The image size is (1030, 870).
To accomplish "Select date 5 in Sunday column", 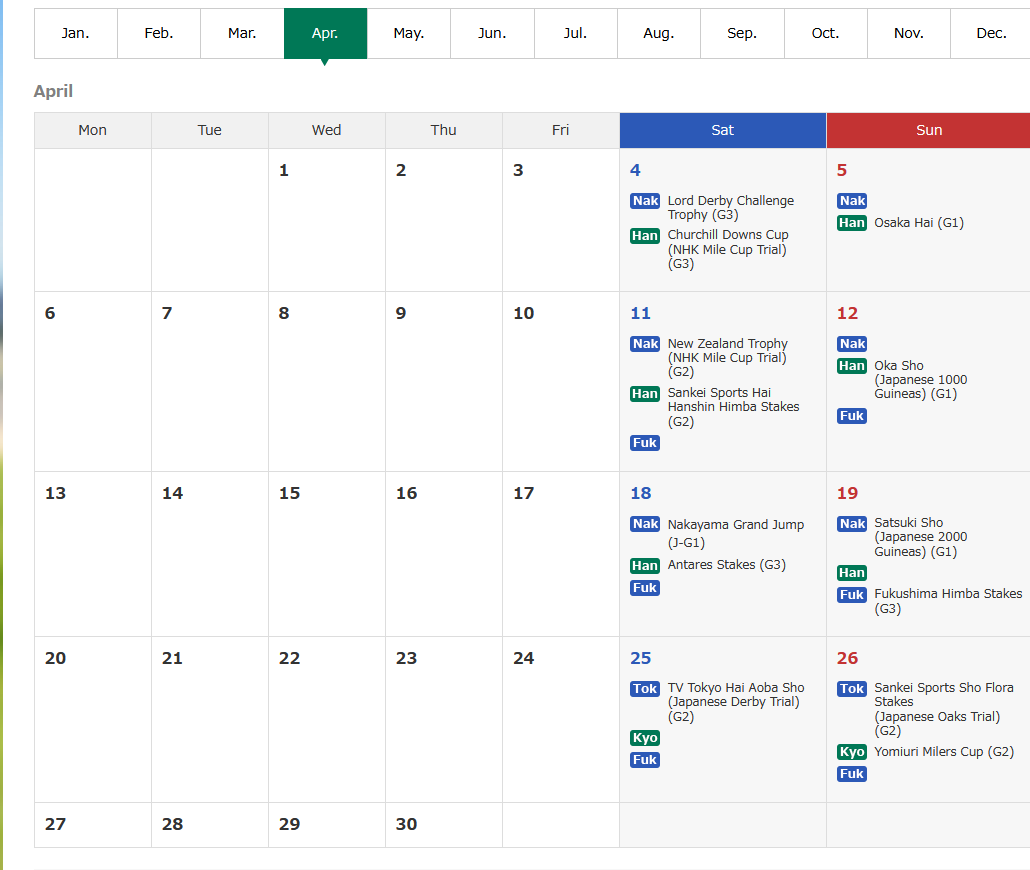I will [x=841, y=170].
